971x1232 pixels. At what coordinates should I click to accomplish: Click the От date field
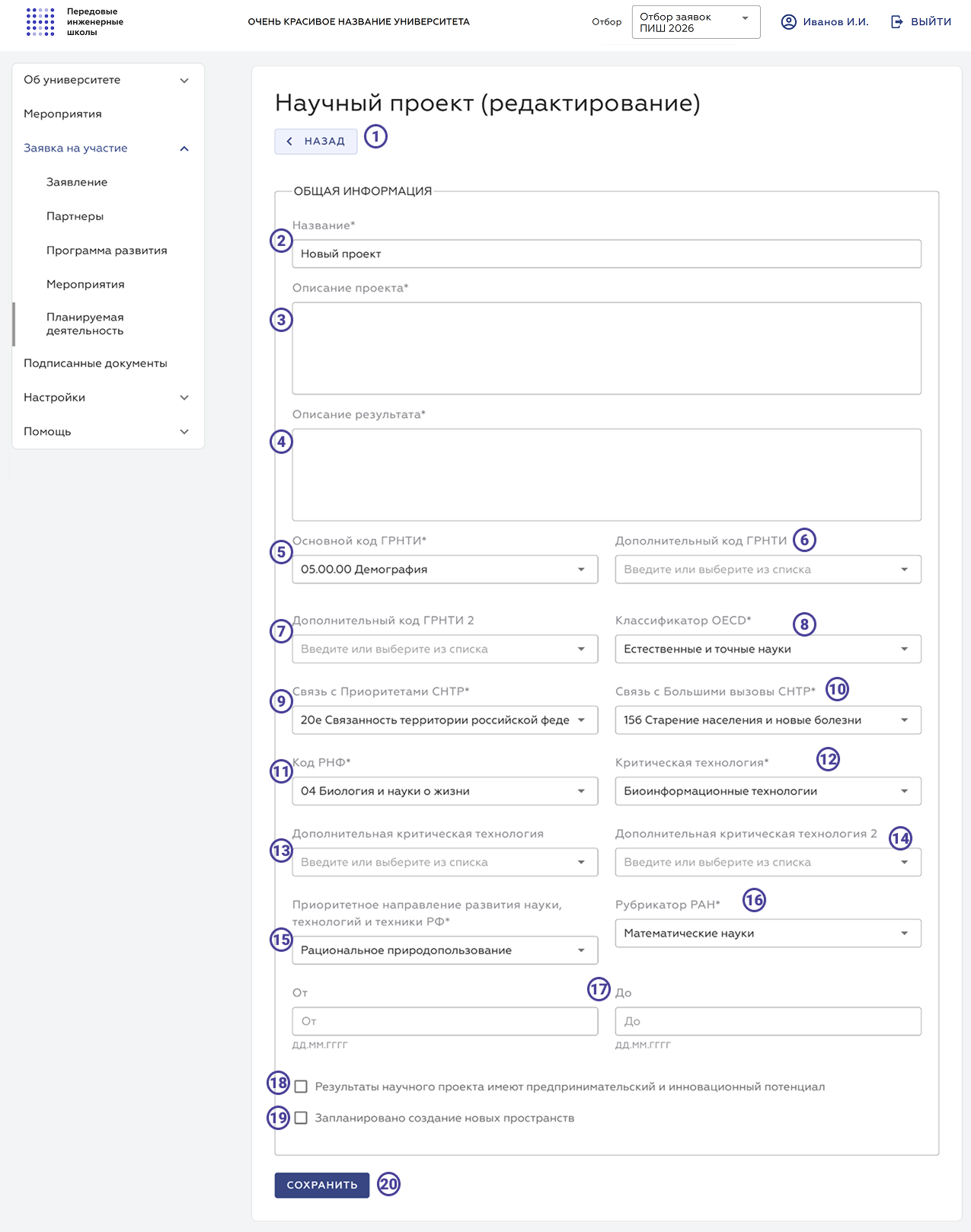pyautogui.click(x=445, y=1022)
